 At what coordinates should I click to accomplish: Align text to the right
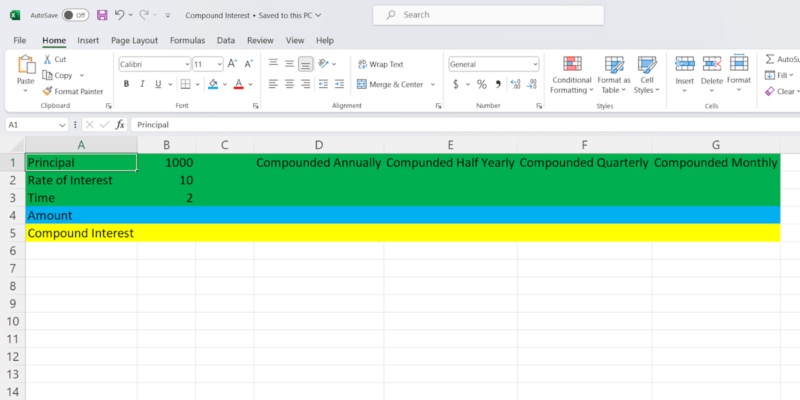point(306,84)
